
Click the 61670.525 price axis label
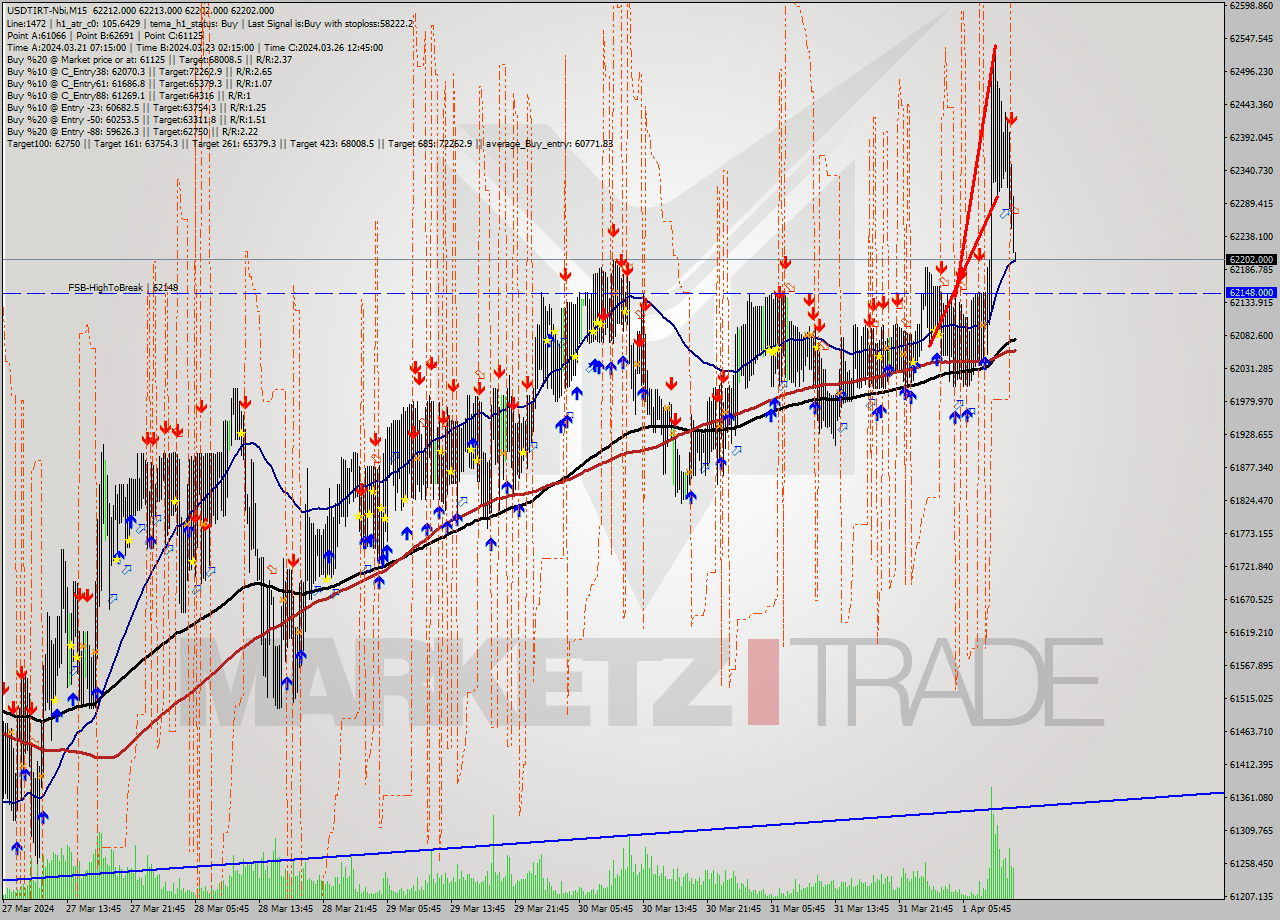[1250, 600]
